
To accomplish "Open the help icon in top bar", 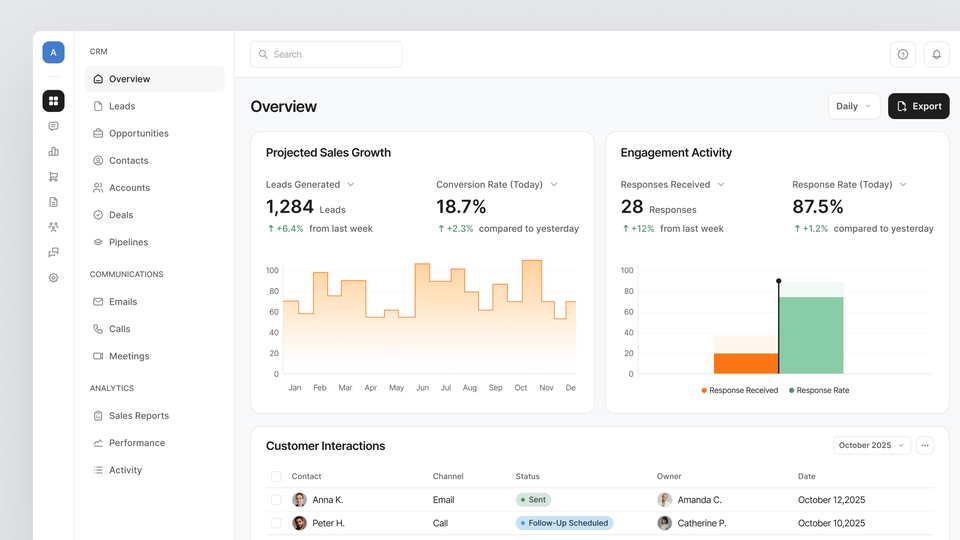I will pos(902,54).
